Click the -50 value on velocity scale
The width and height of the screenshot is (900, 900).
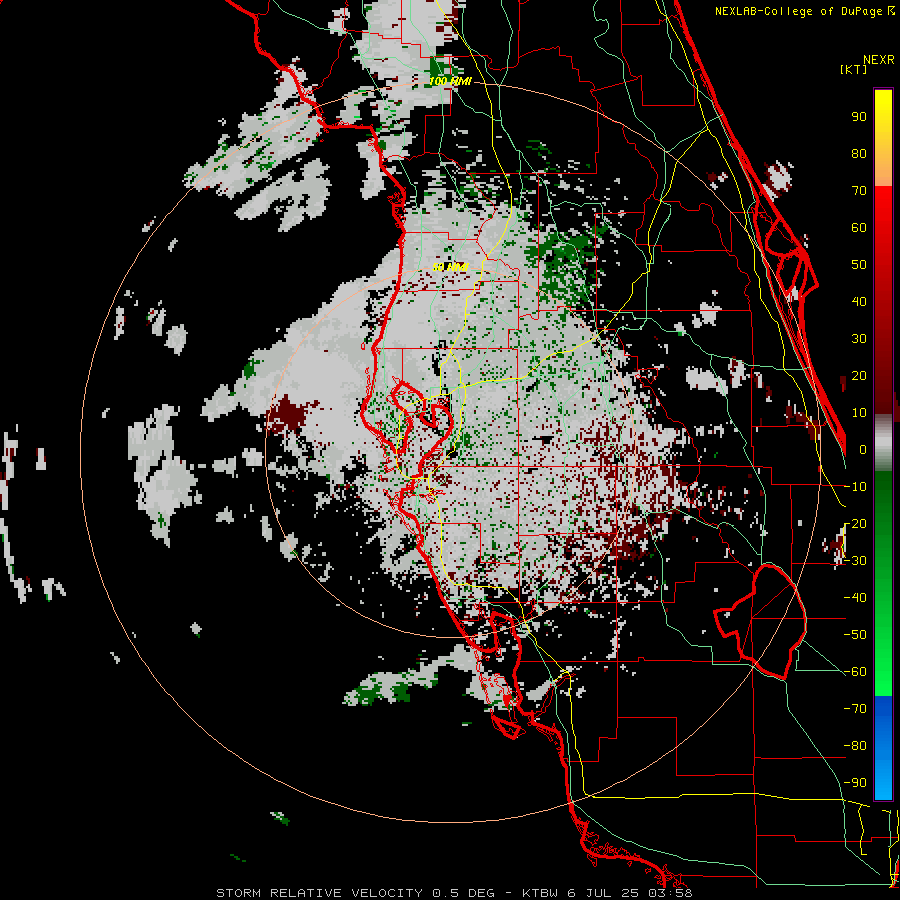tap(855, 635)
